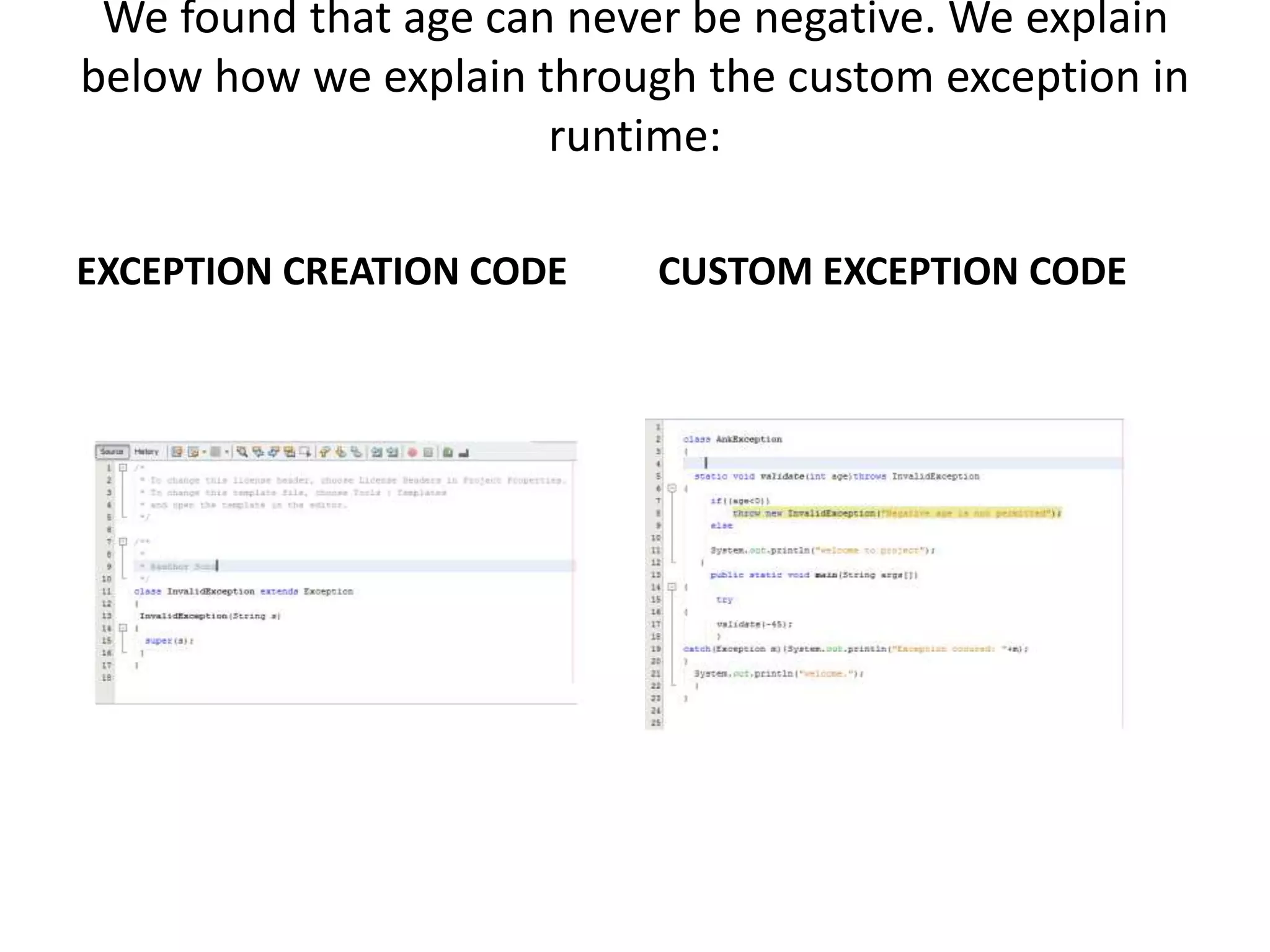1270x952 pixels.
Task: Click the 'else' keyword line
Action: click(722, 525)
